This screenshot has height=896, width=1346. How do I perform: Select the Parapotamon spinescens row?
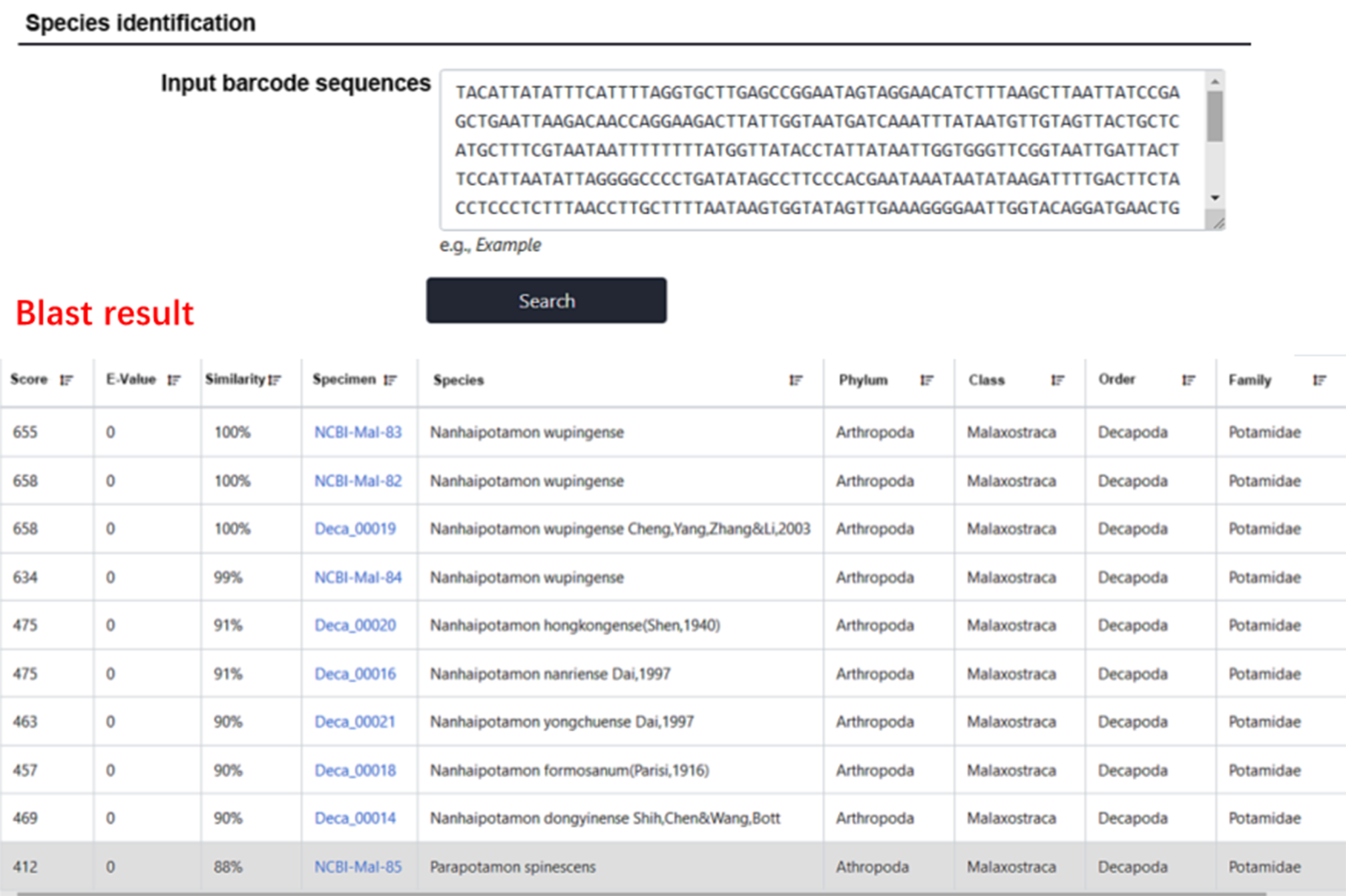pyautogui.click(x=513, y=867)
